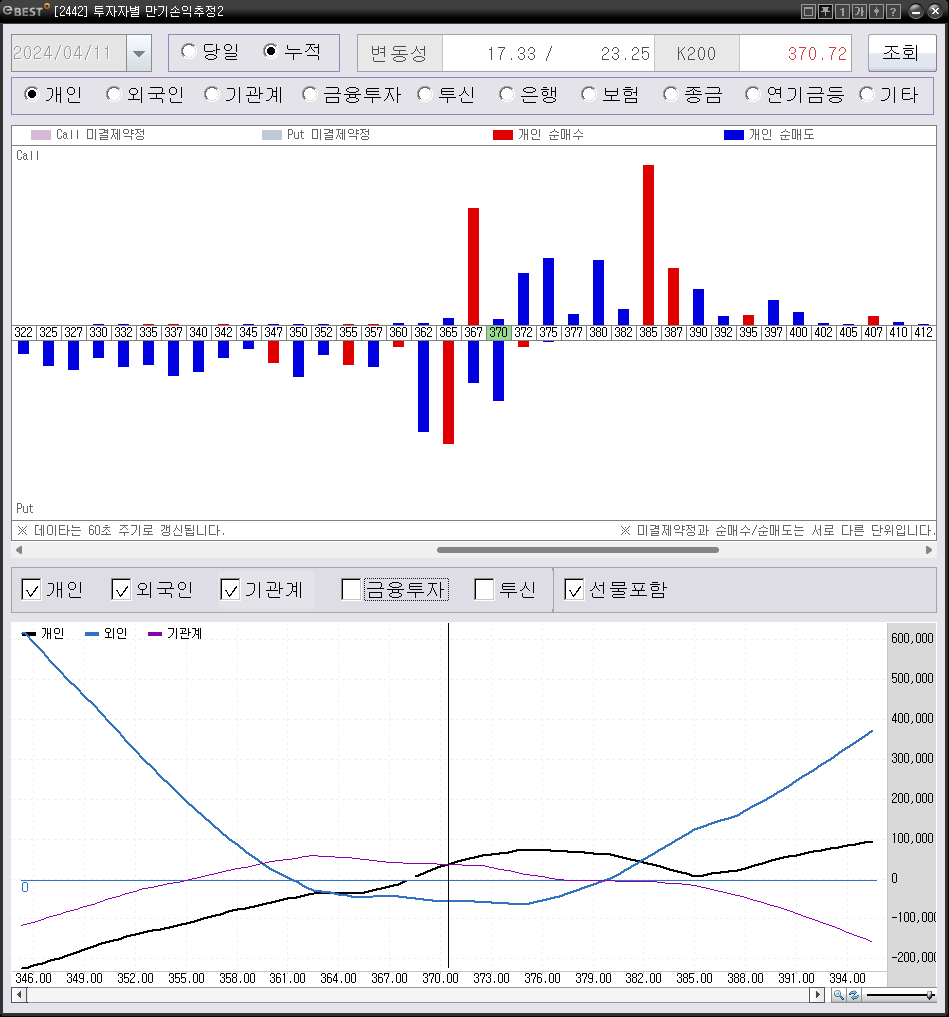Screen dimensions: 949x1017
Task: Click the 322 strike price cell
Action: tap(23, 333)
